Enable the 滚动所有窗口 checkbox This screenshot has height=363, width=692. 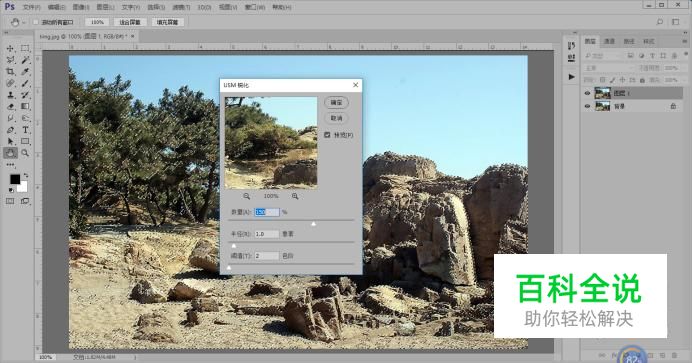[36, 22]
